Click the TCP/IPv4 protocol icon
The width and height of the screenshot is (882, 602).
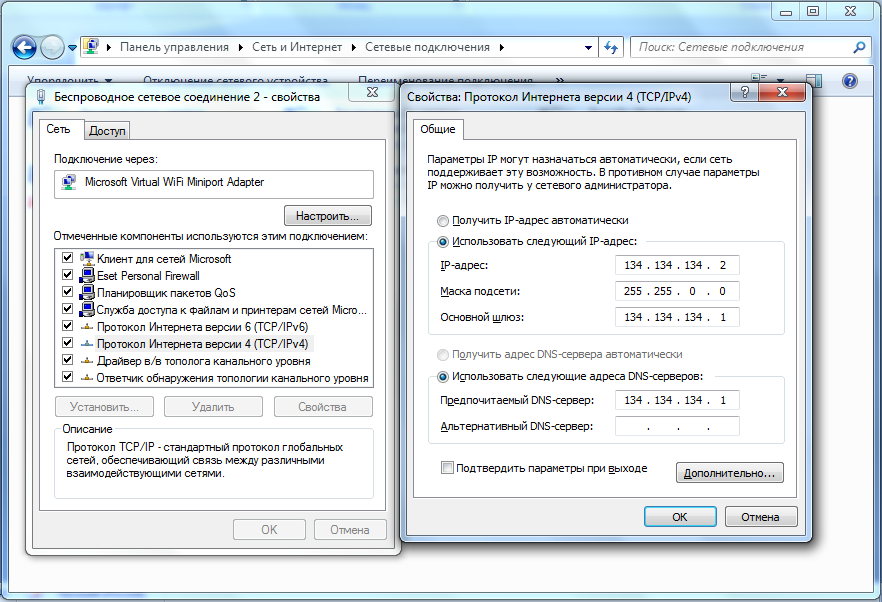coord(87,344)
